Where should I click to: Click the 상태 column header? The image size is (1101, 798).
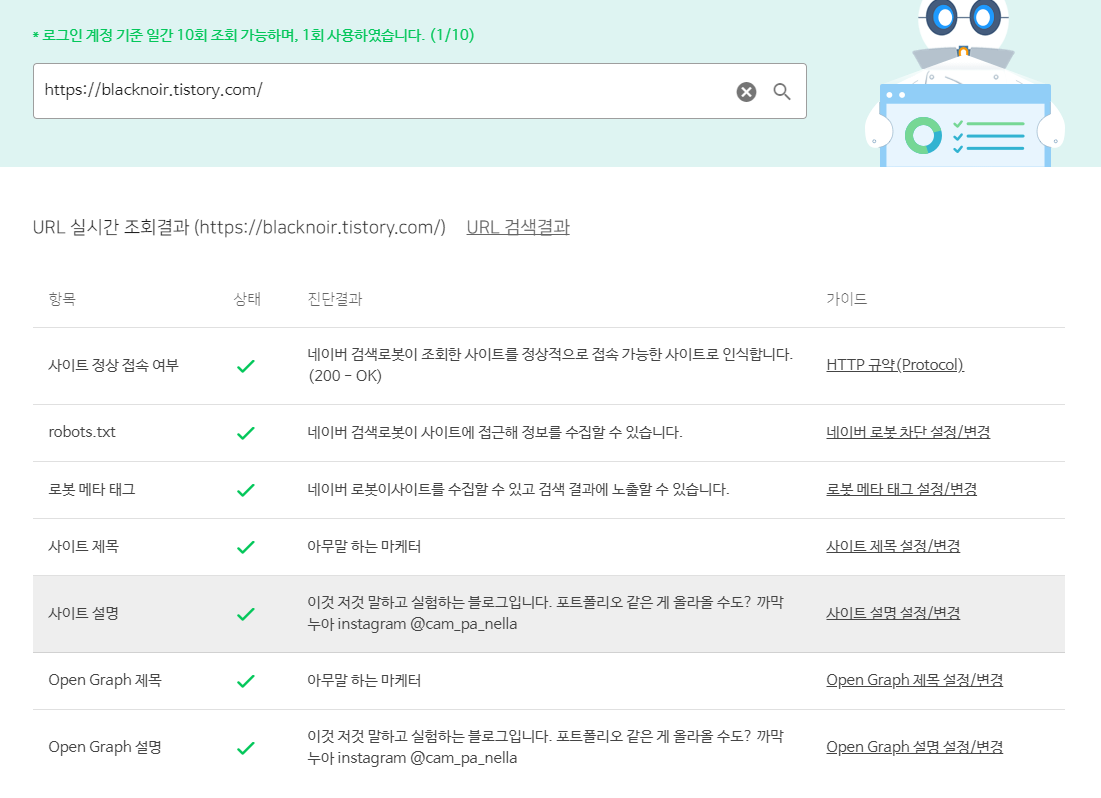point(246,299)
